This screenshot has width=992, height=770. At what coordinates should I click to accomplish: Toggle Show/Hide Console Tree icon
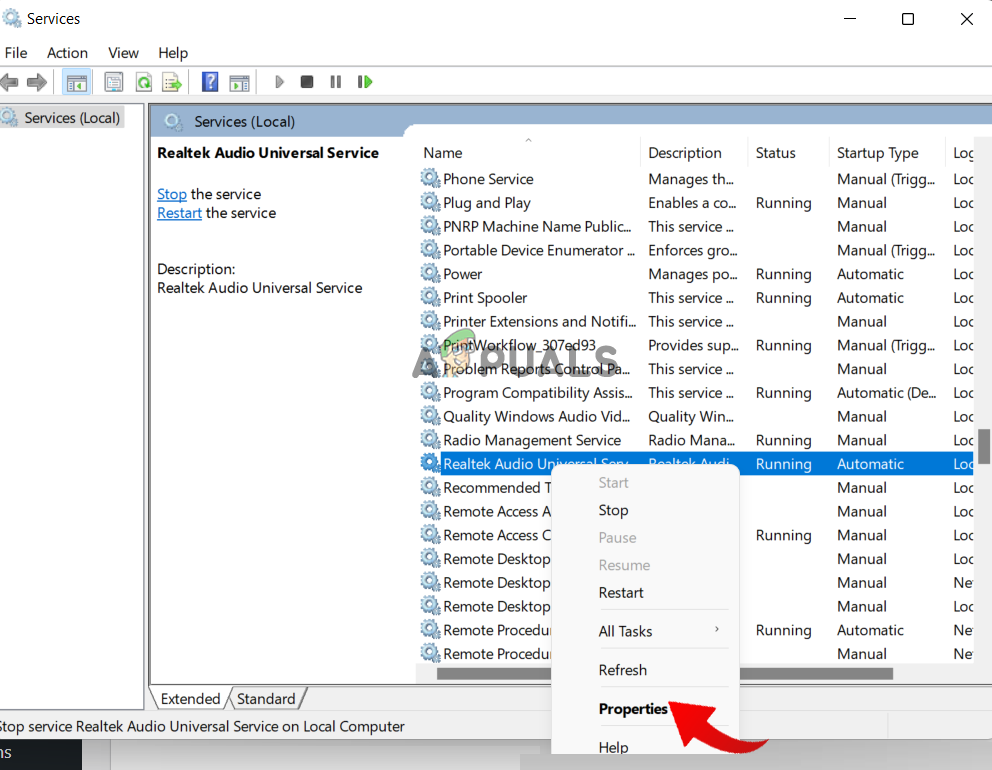click(x=77, y=82)
